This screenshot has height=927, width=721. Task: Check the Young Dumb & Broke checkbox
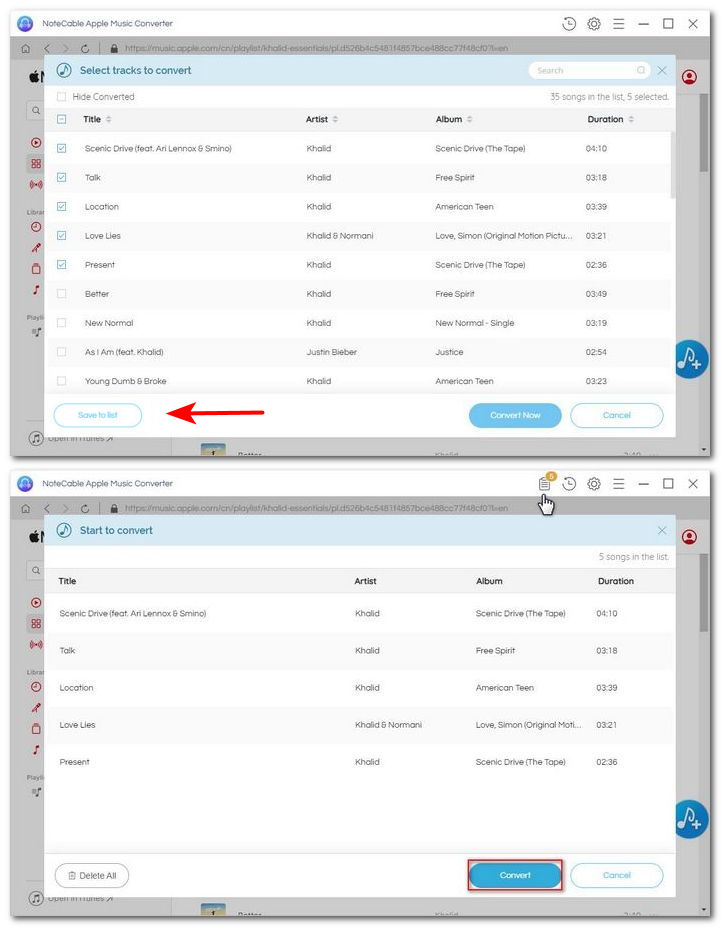61,381
